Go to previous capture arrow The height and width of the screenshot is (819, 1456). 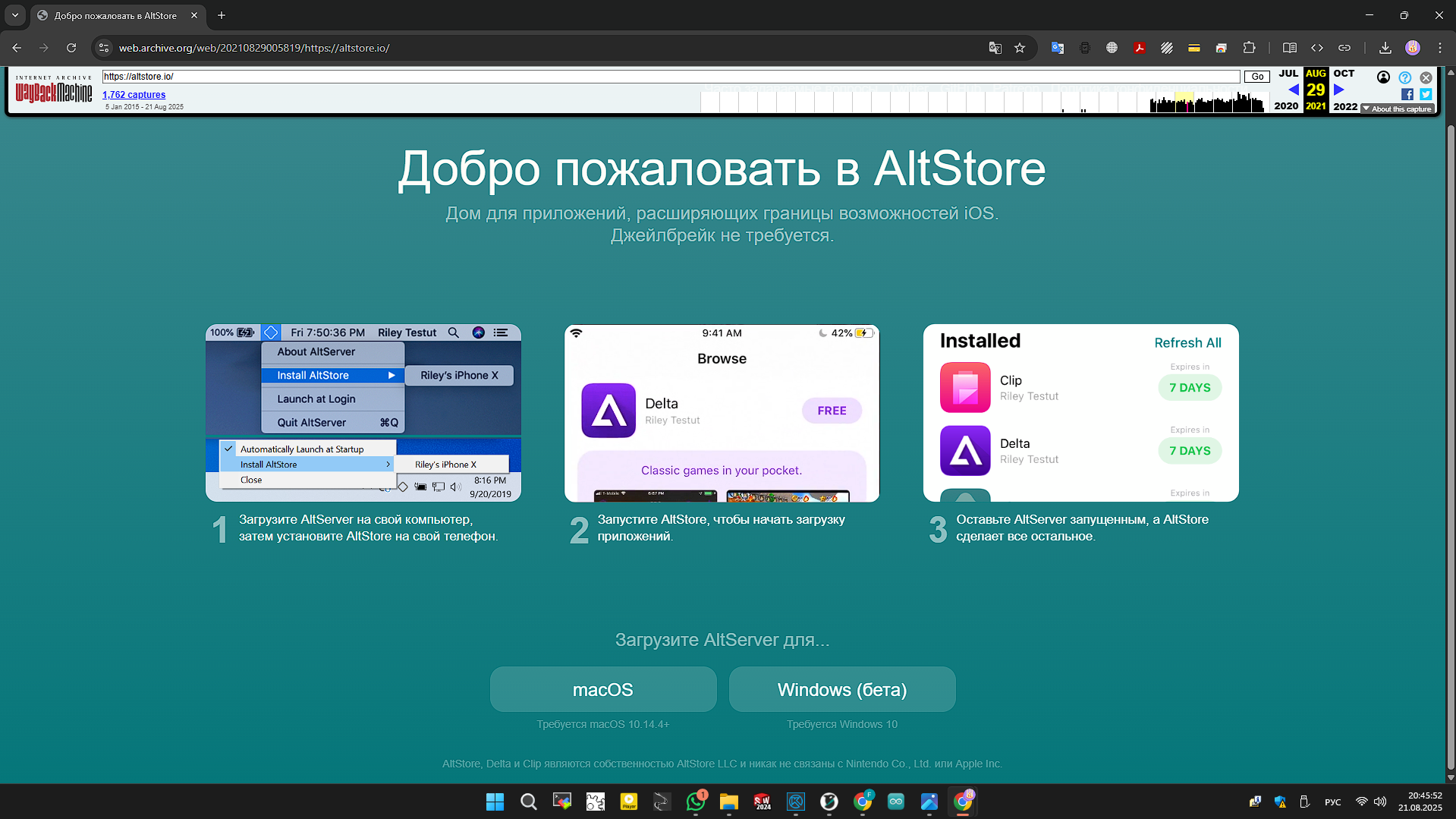pyautogui.click(x=1293, y=90)
